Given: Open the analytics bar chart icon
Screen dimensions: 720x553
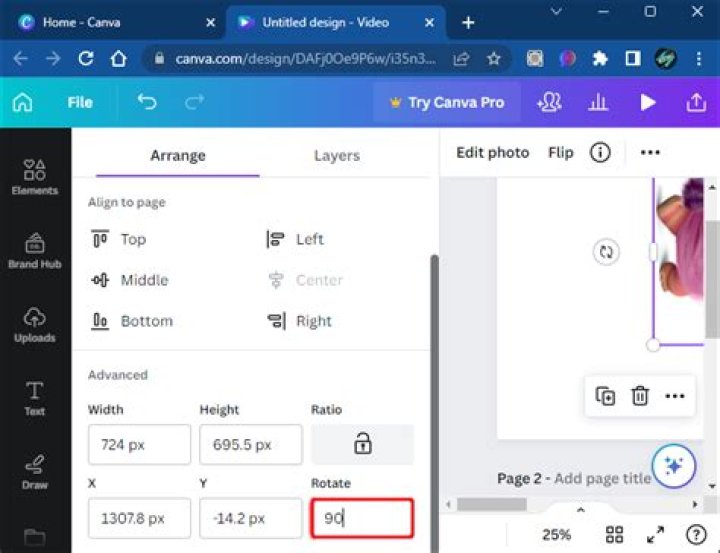Looking at the screenshot, I should pyautogui.click(x=598, y=102).
